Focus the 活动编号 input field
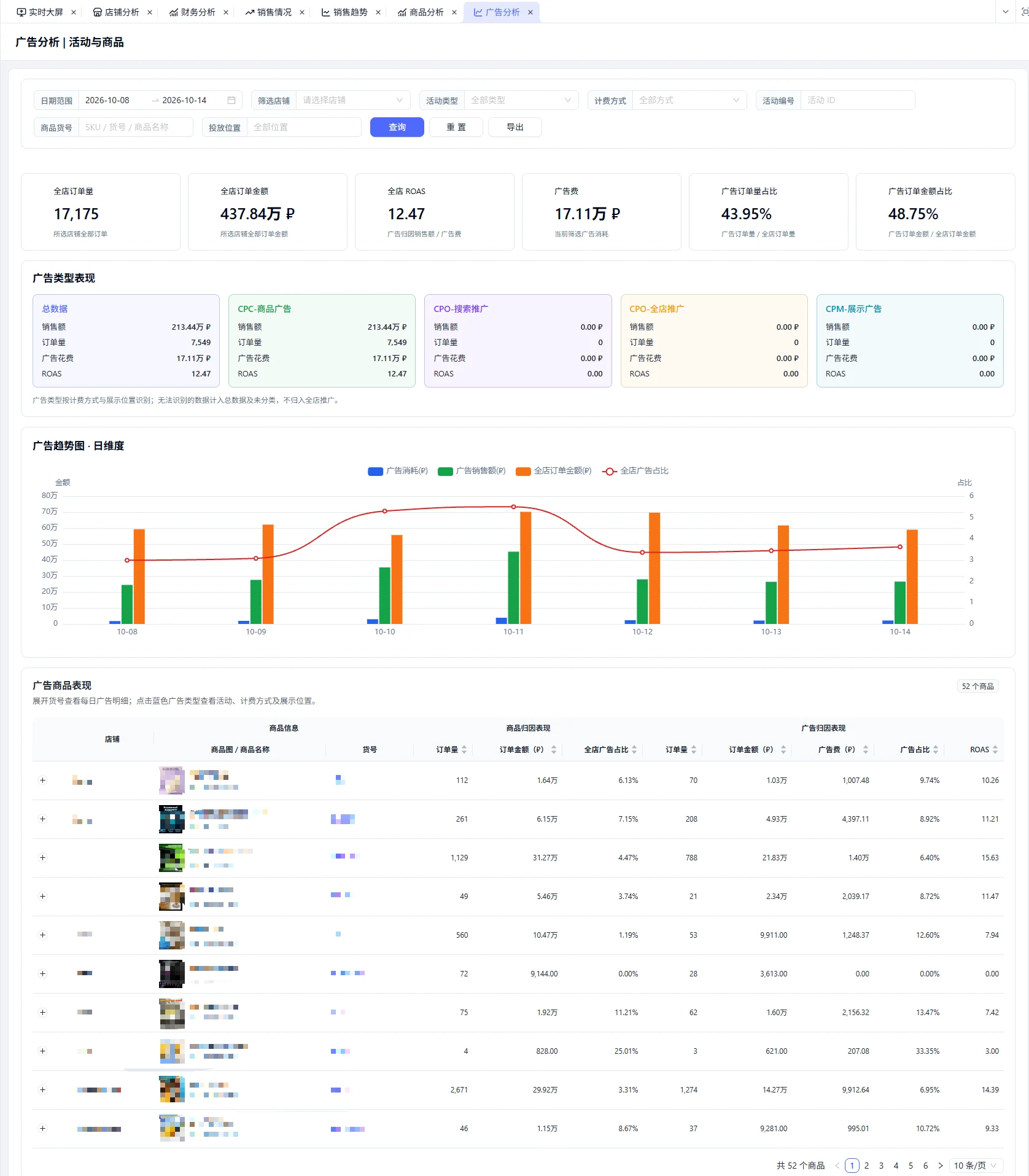The image size is (1029, 1176). (858, 100)
